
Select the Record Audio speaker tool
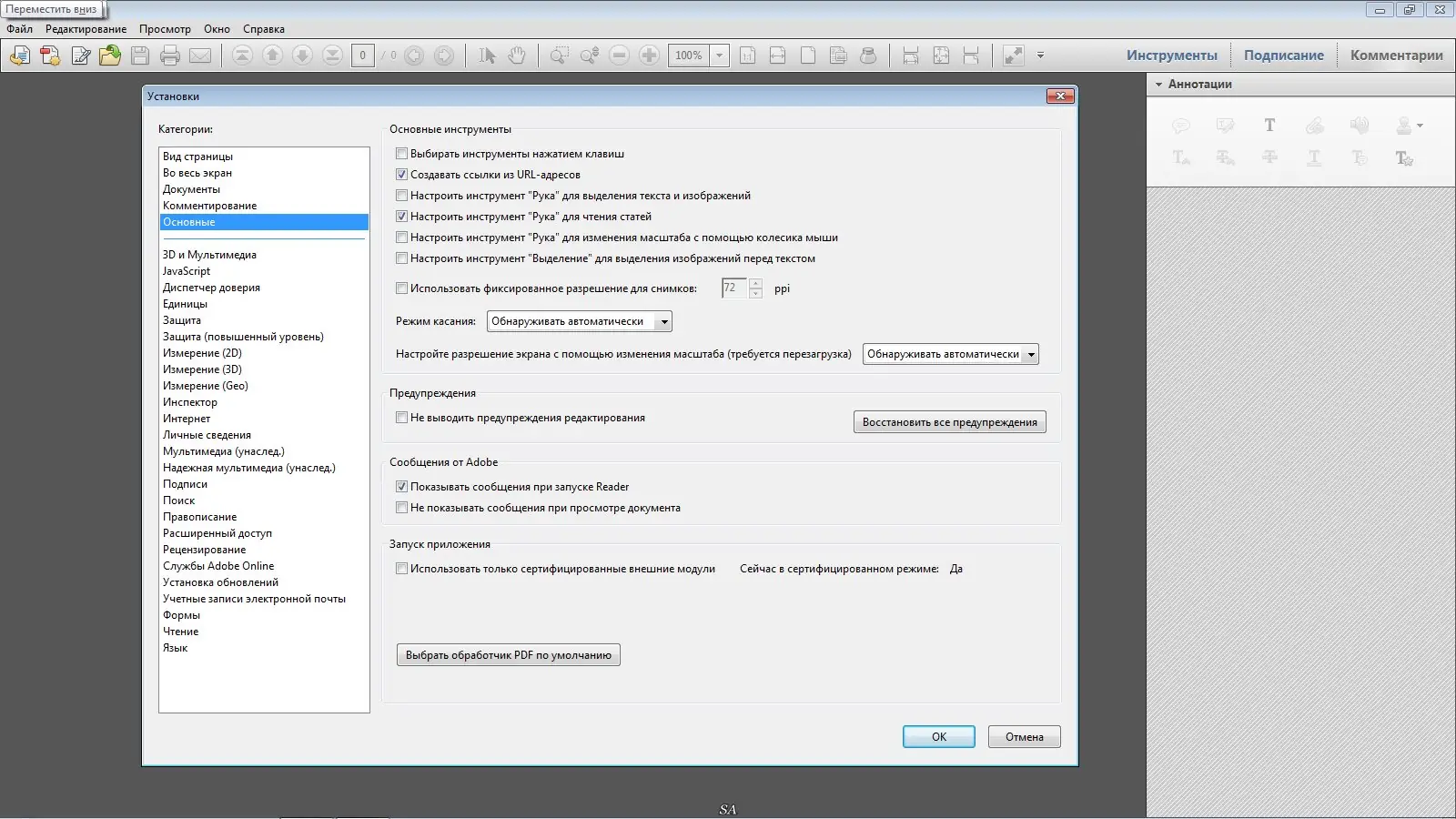pyautogui.click(x=1360, y=126)
